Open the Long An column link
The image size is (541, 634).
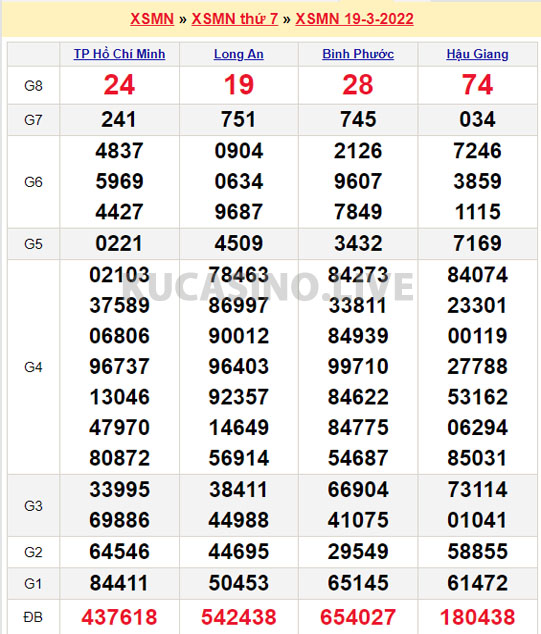tap(239, 54)
